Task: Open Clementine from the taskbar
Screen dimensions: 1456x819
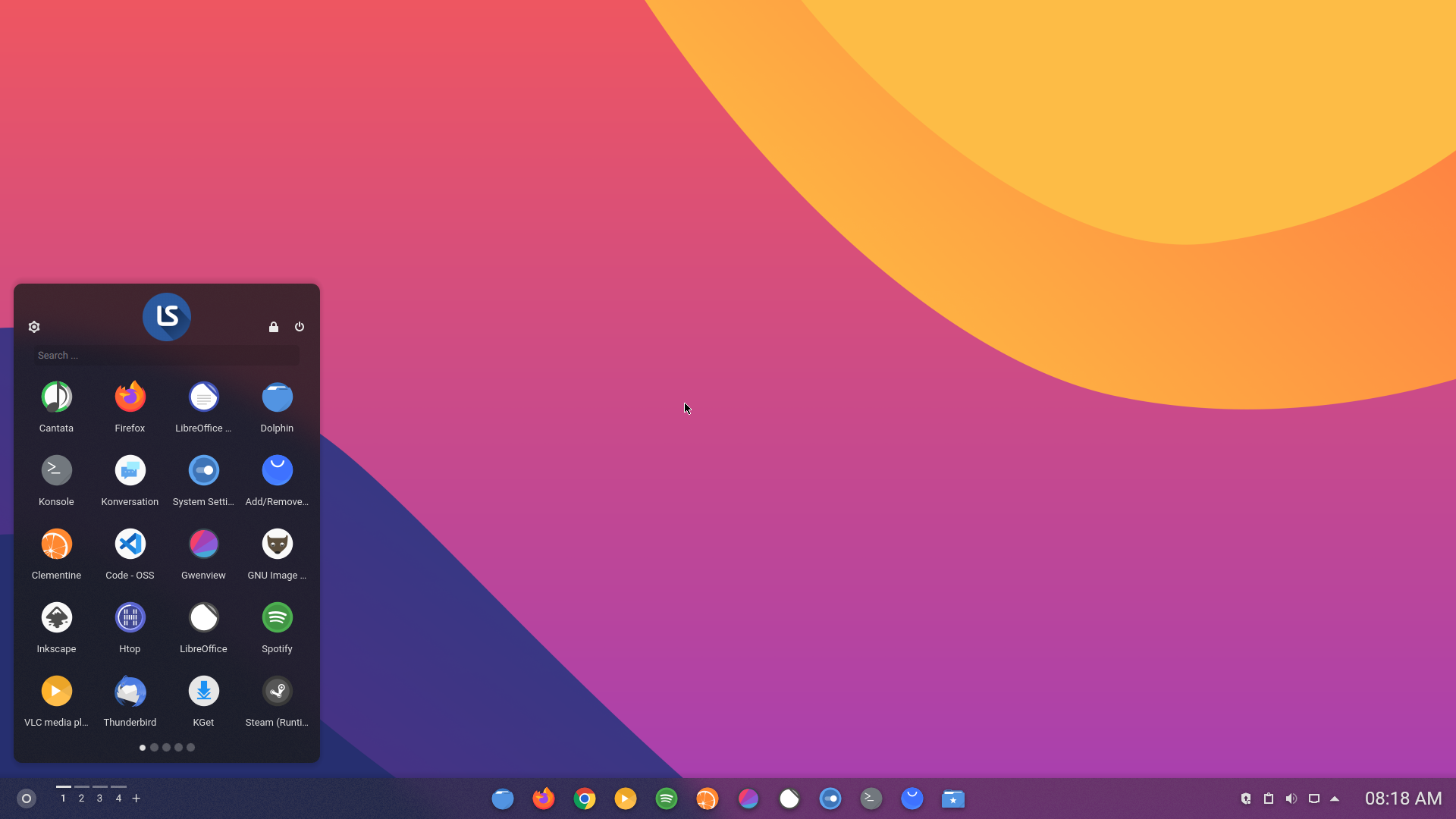Action: (x=708, y=799)
